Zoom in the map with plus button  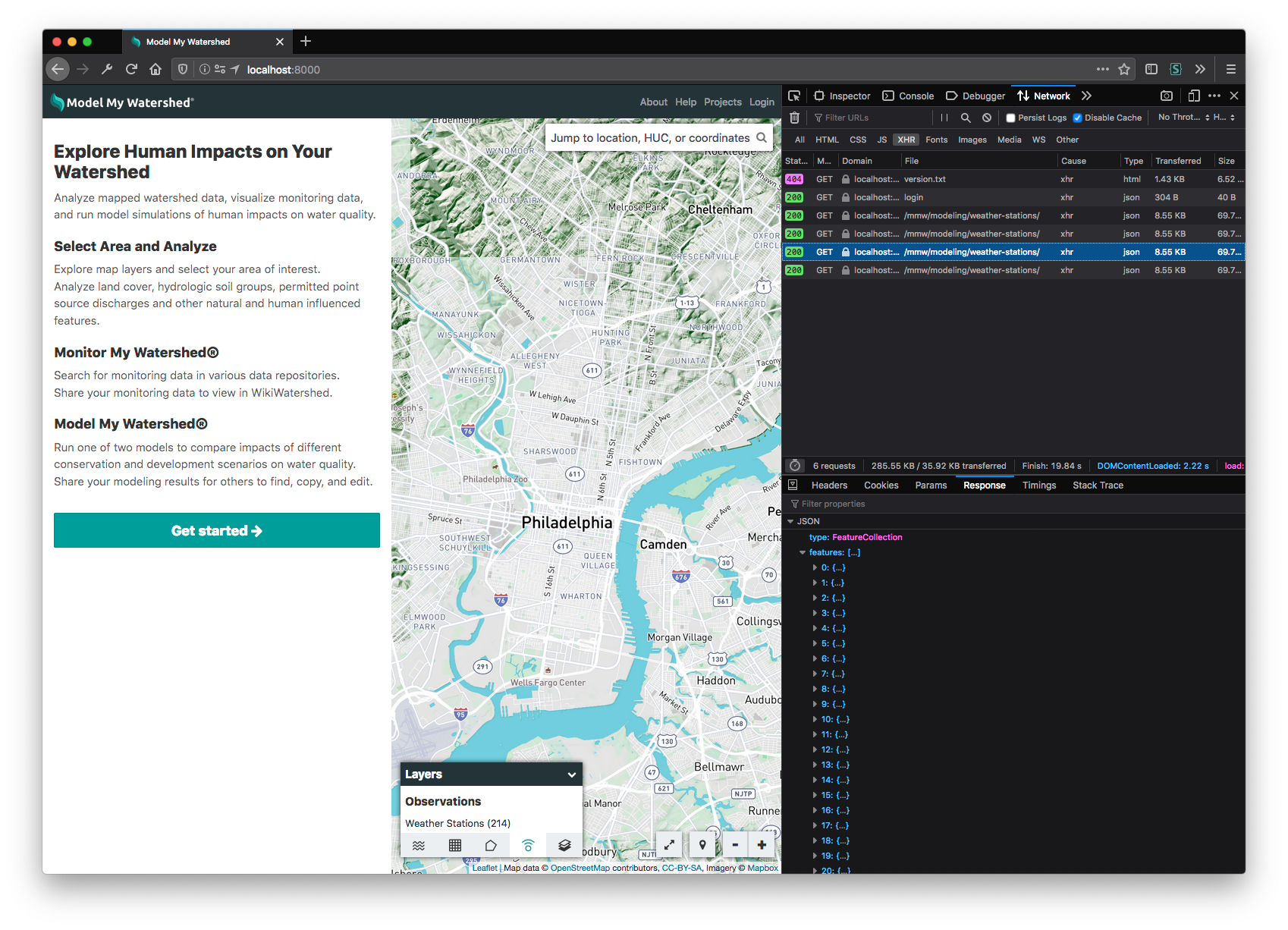[762, 844]
